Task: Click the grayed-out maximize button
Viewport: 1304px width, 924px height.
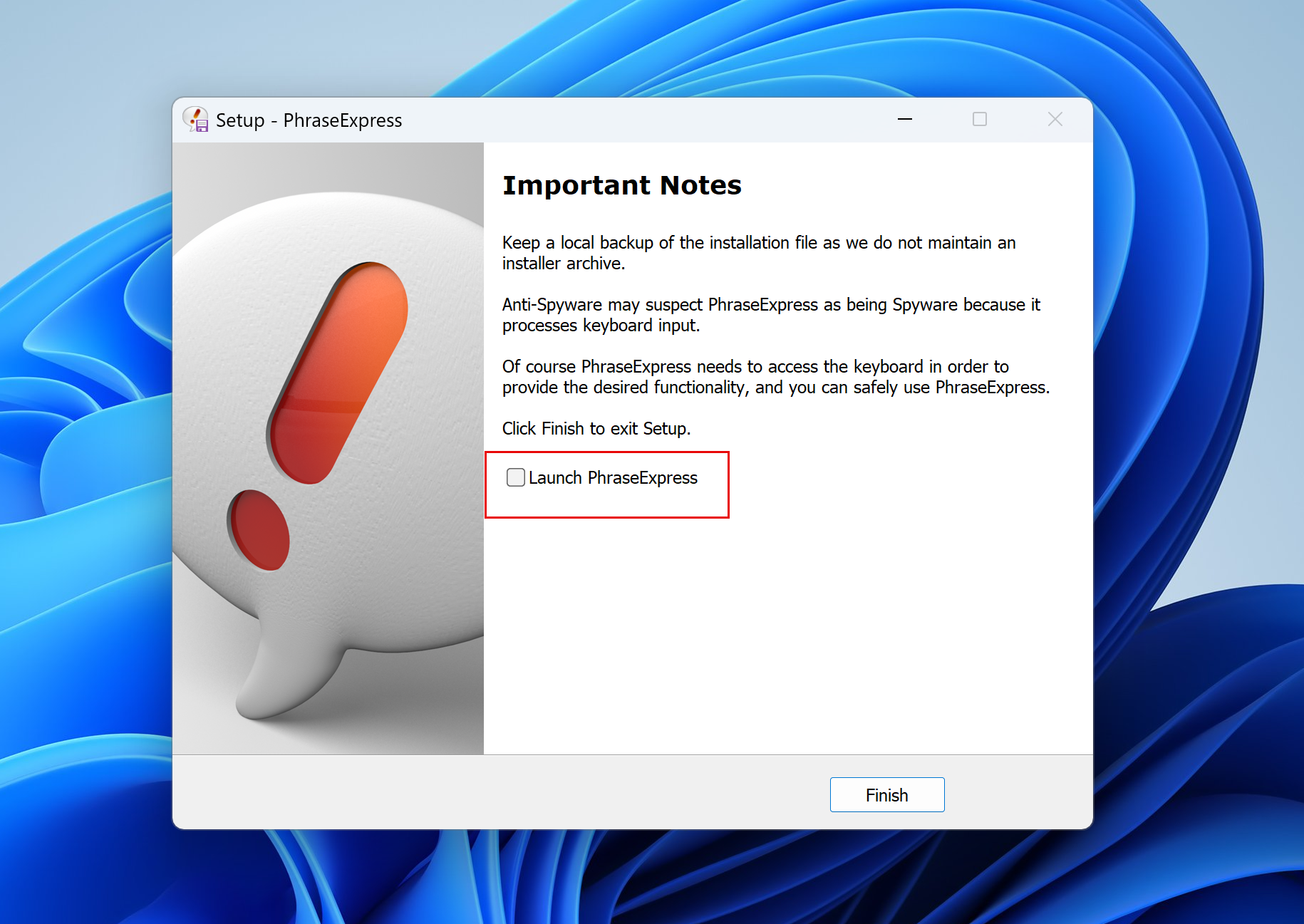Action: [979, 120]
